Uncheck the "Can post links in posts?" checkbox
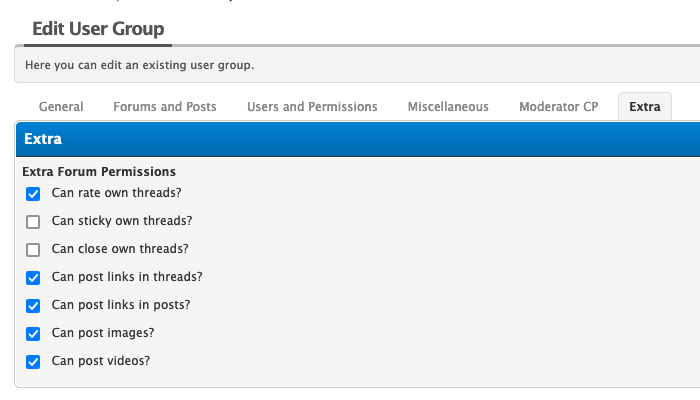The height and width of the screenshot is (400, 700). pos(33,305)
